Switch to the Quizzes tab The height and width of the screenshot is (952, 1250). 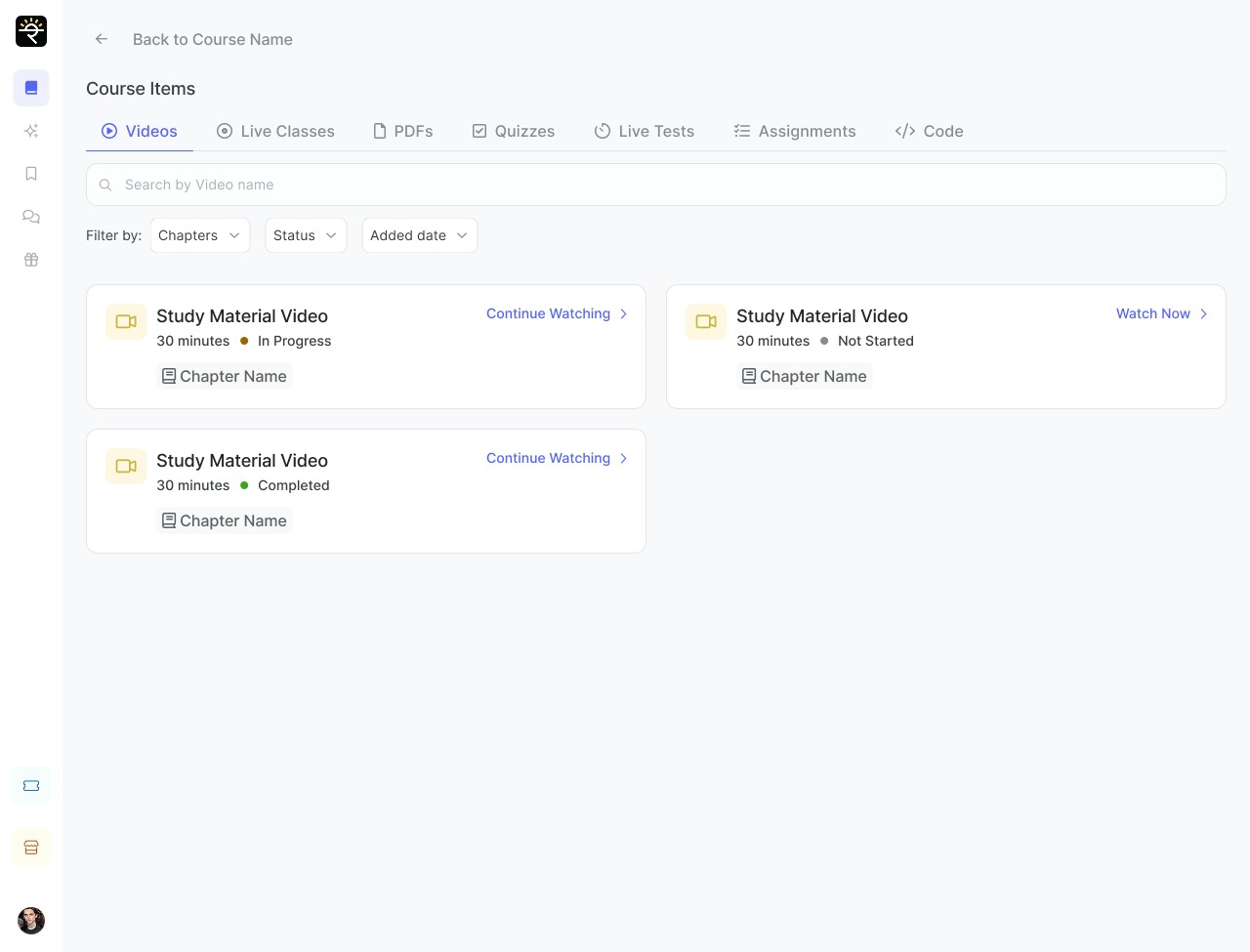point(514,131)
